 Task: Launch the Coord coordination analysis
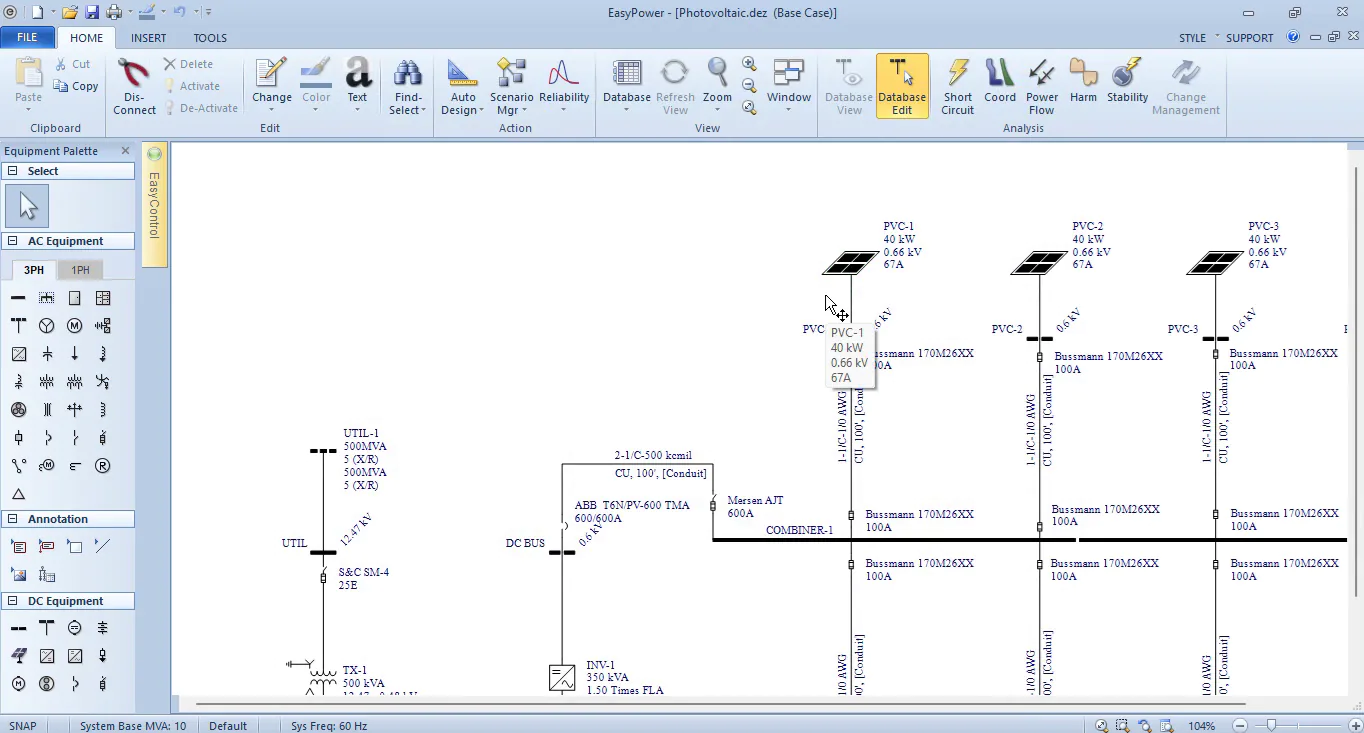[x=1000, y=82]
